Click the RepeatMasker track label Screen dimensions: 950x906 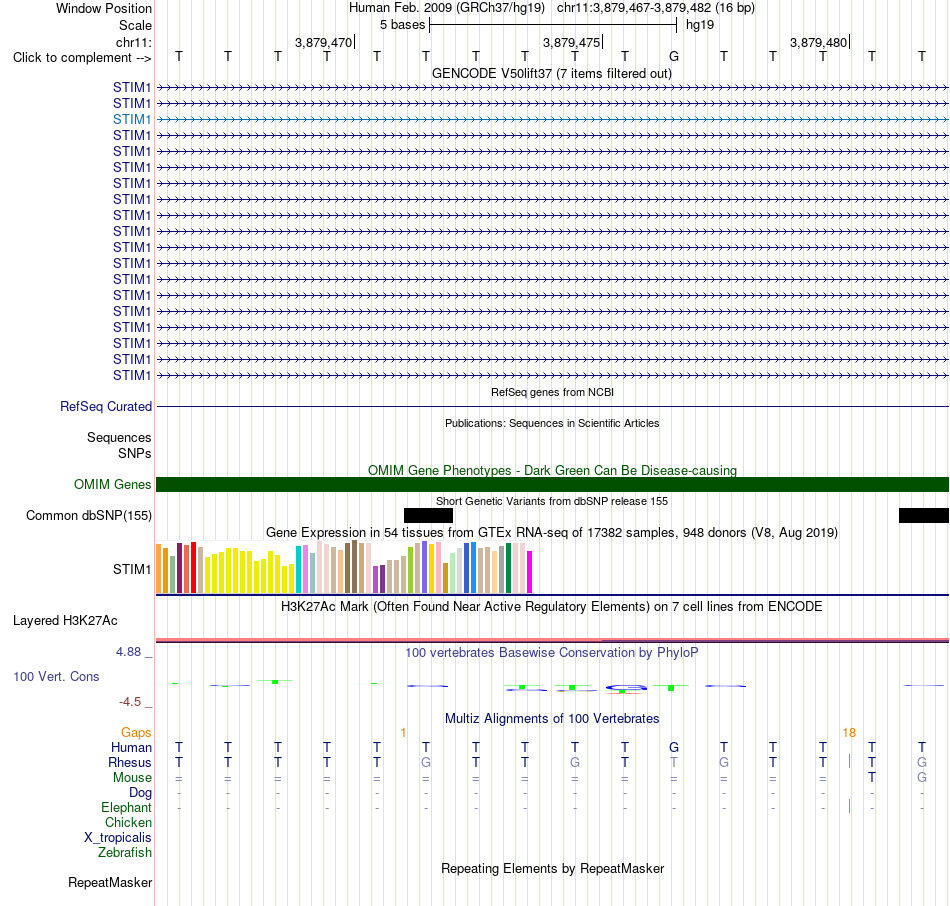pos(110,883)
